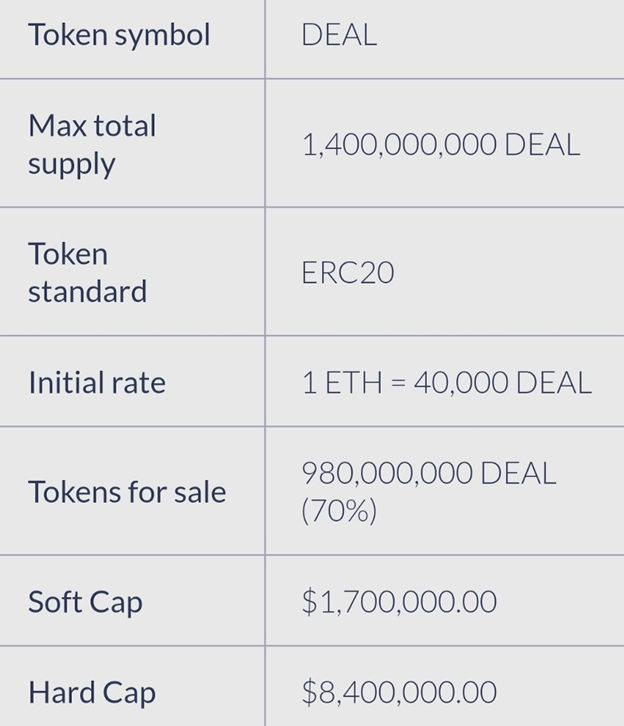The height and width of the screenshot is (726, 624).
Task: Select the DEAL token symbol value
Action: click(x=339, y=36)
